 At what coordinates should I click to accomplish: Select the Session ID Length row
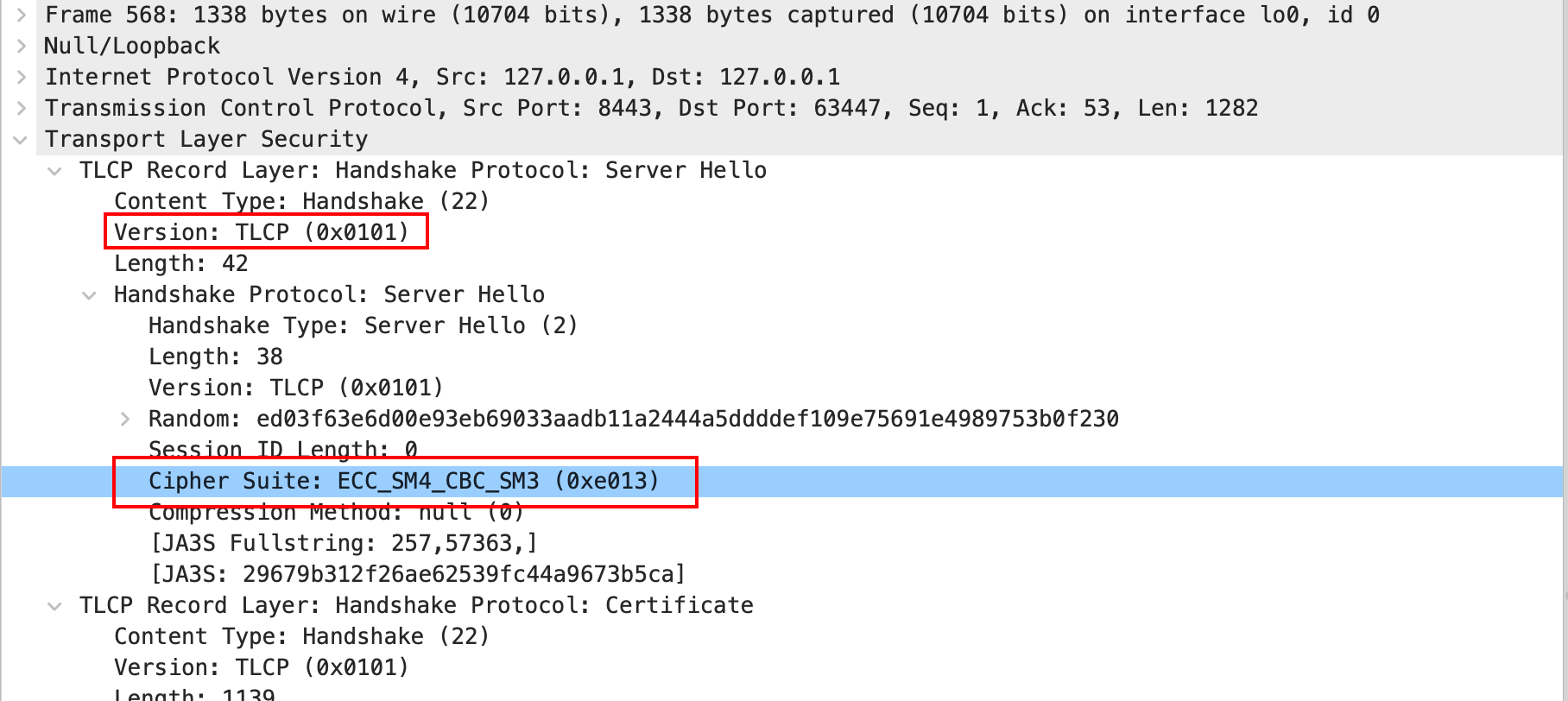click(x=283, y=449)
